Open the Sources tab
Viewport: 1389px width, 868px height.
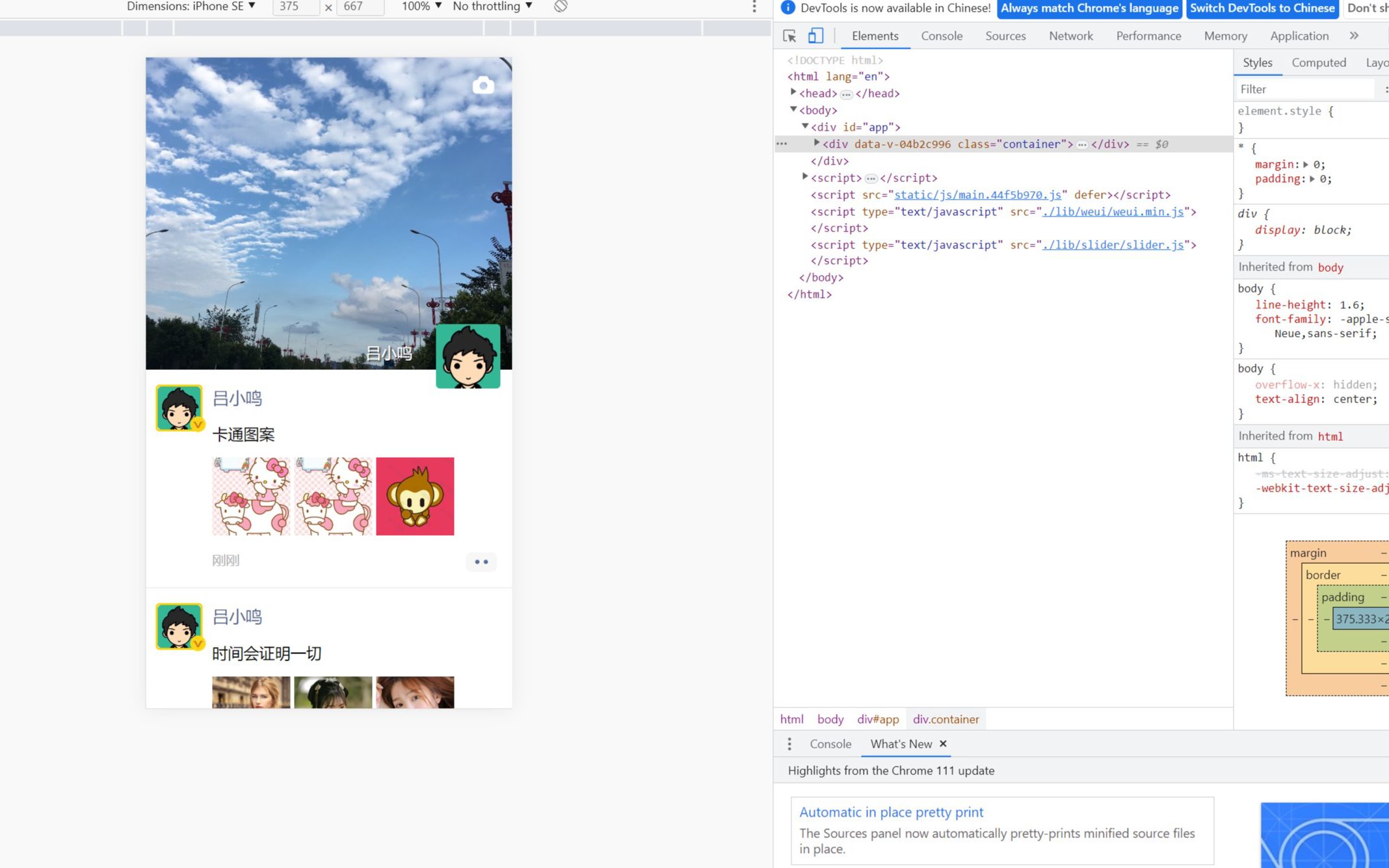[x=1005, y=36]
